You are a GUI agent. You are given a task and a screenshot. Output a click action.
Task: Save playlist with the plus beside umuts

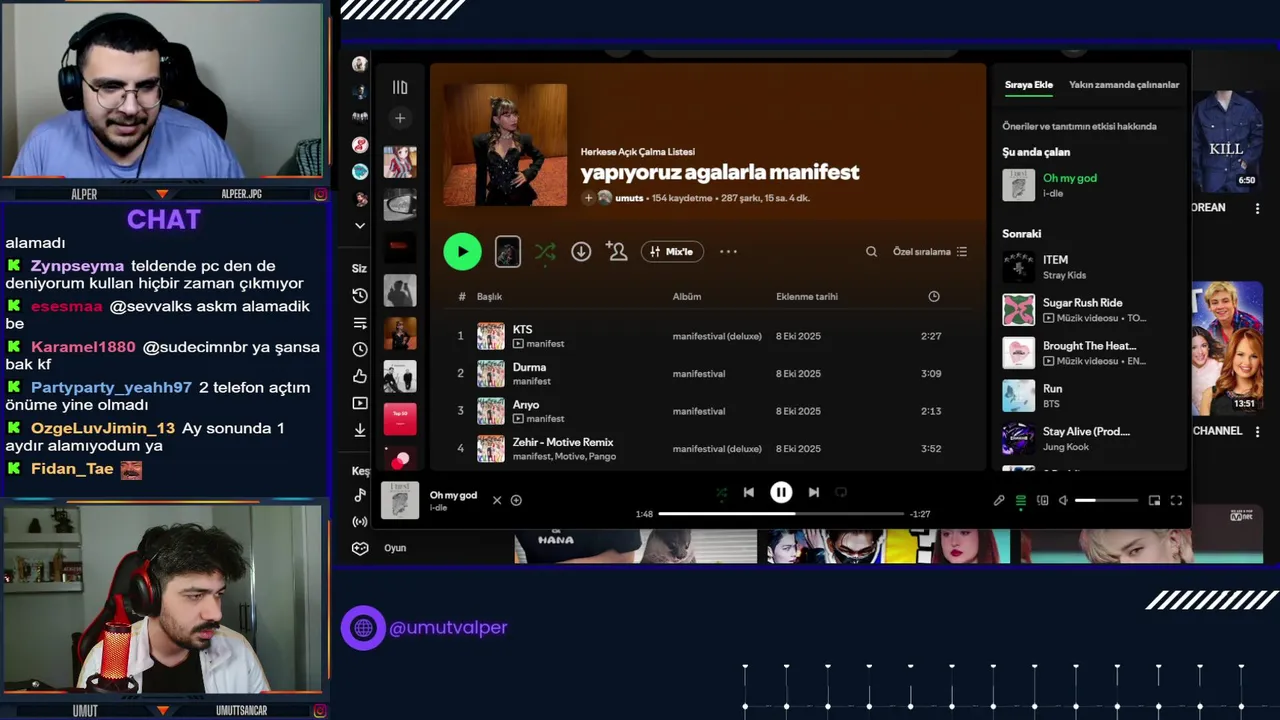click(588, 198)
